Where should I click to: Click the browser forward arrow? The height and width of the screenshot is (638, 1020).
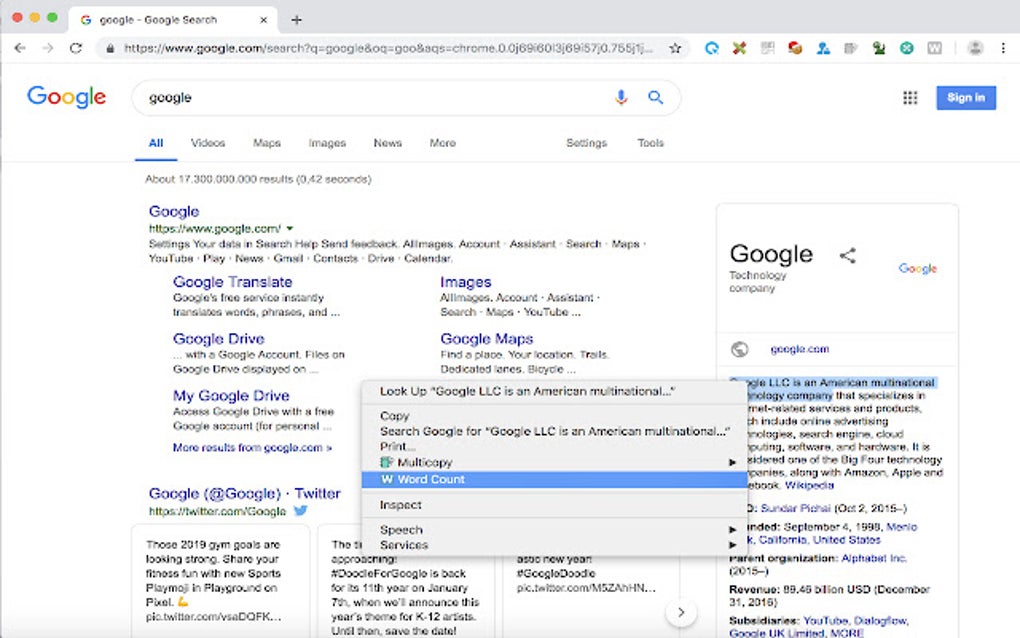pos(47,48)
